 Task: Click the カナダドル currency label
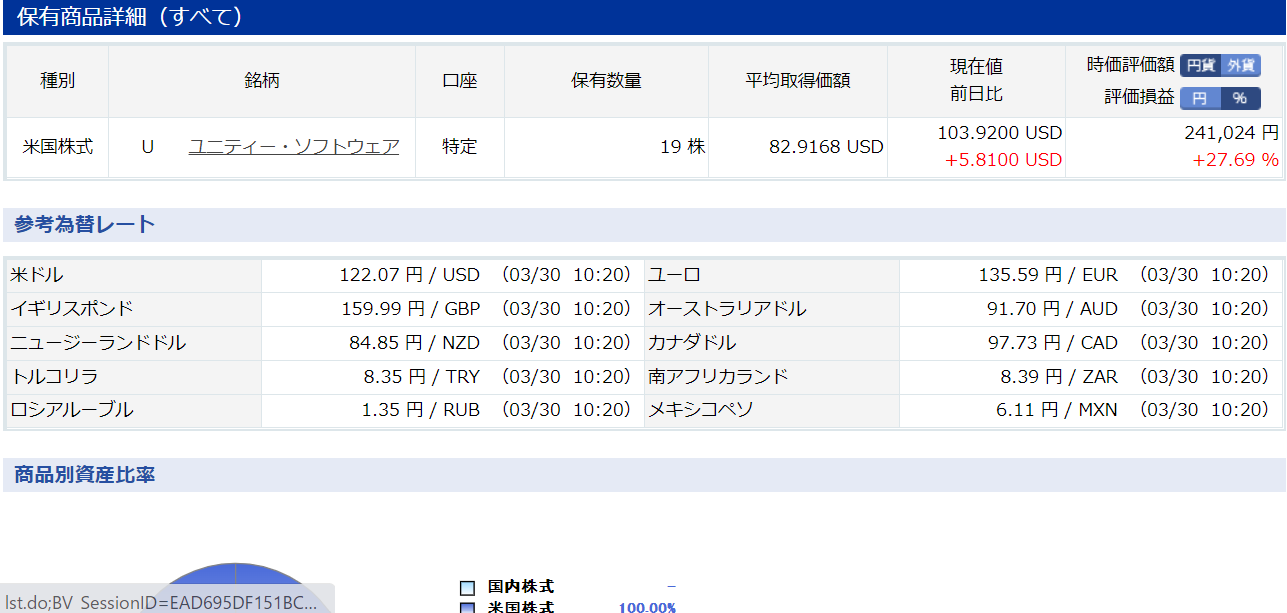[x=692, y=343]
